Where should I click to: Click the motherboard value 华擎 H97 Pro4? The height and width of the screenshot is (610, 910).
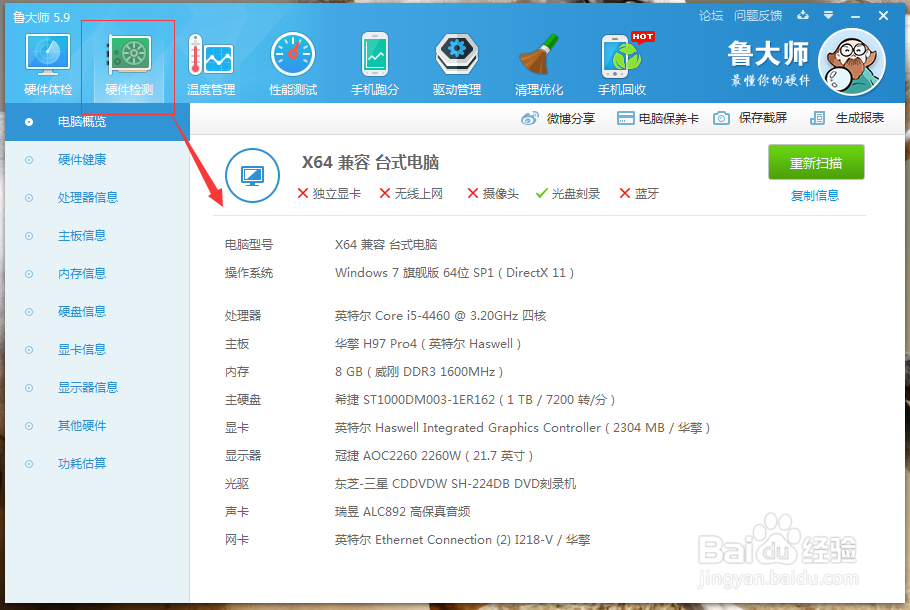tap(428, 344)
